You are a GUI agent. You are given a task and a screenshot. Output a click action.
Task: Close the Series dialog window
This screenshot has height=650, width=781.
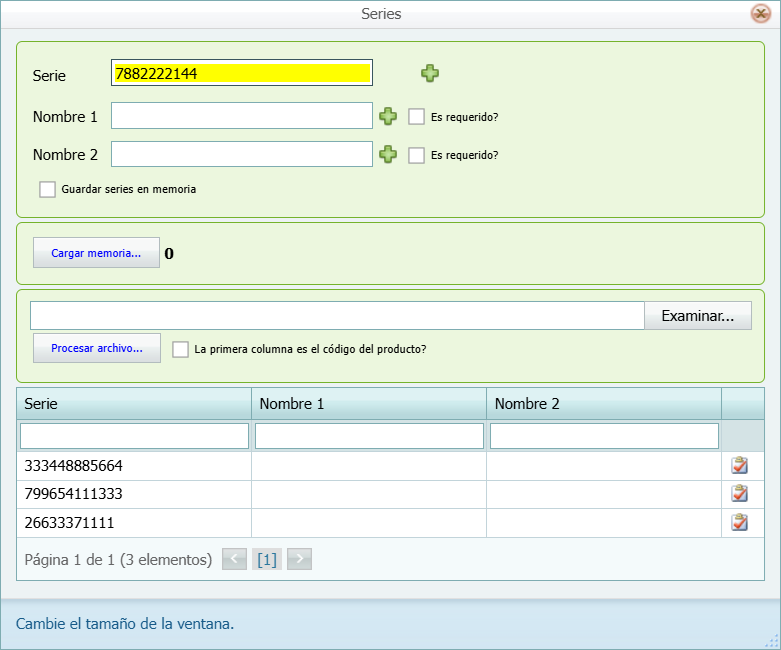click(760, 14)
